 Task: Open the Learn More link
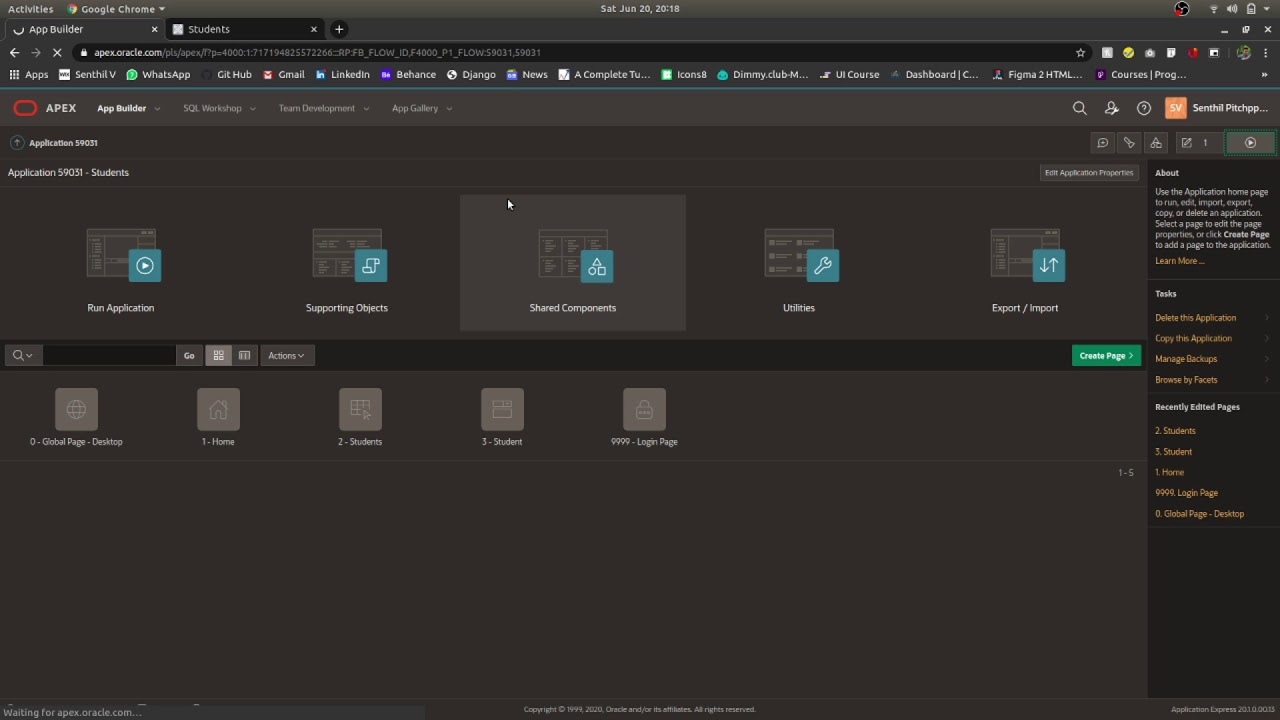pos(1179,261)
